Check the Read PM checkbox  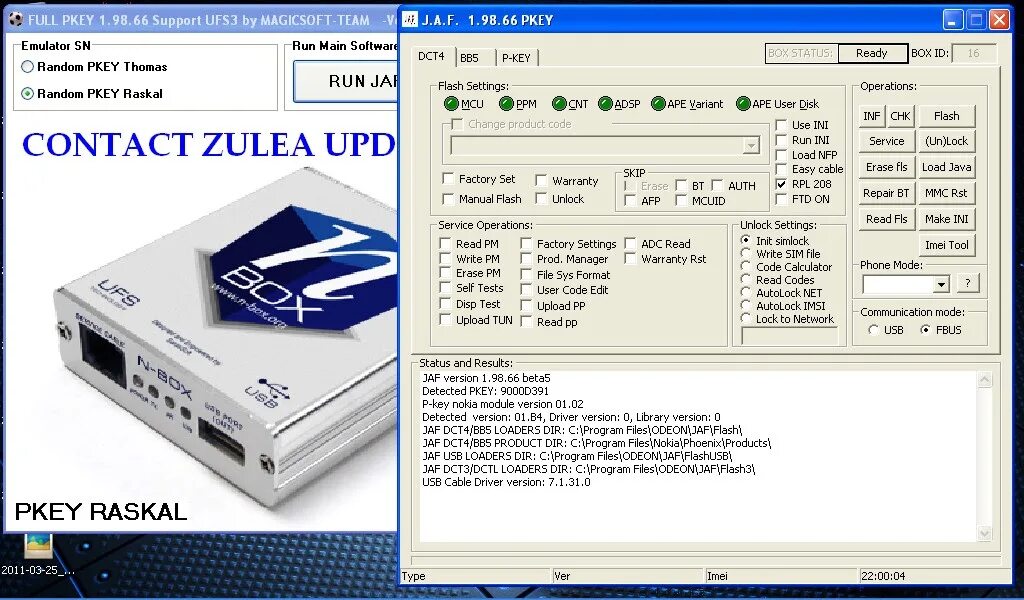pyautogui.click(x=445, y=243)
